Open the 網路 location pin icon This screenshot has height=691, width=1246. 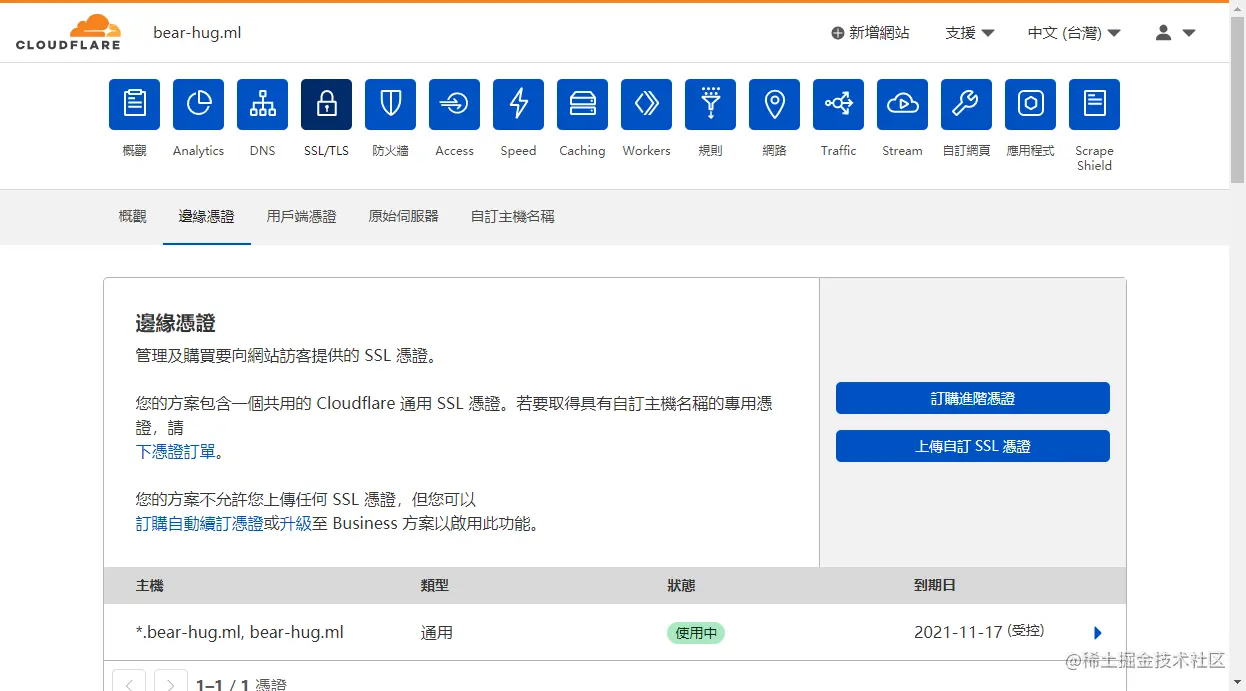pos(774,104)
